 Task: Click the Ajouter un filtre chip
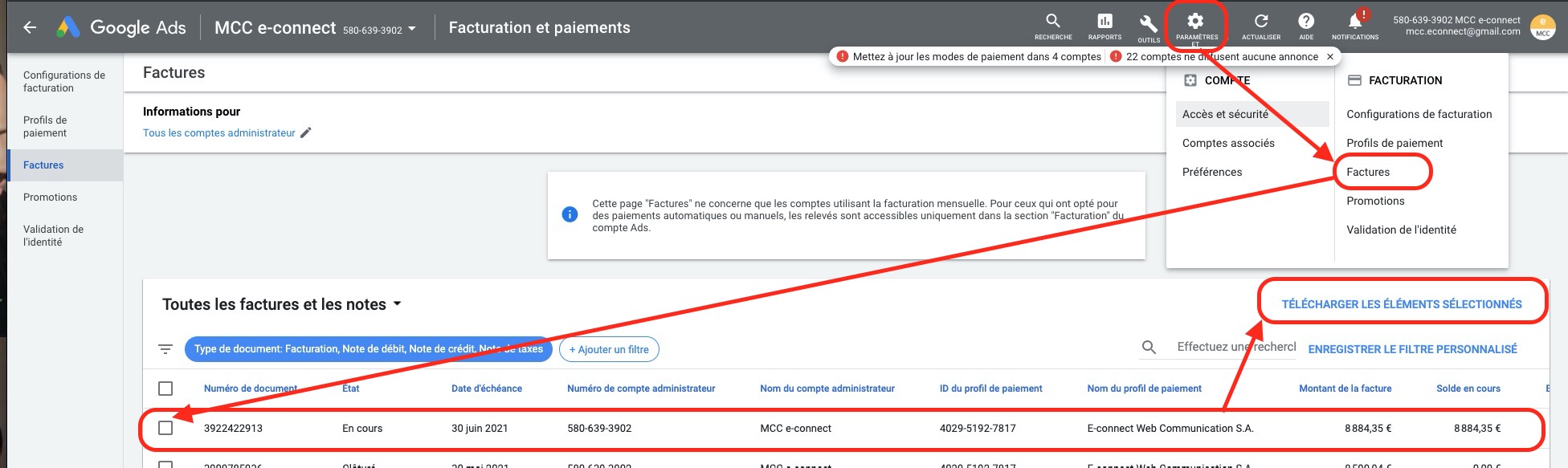pos(609,349)
